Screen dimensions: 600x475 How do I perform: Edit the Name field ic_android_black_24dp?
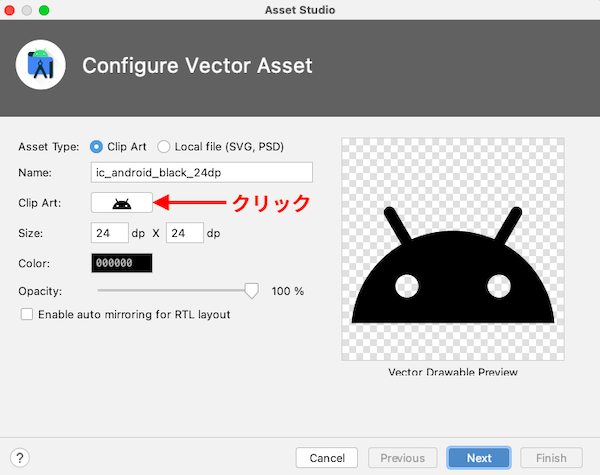[202, 172]
